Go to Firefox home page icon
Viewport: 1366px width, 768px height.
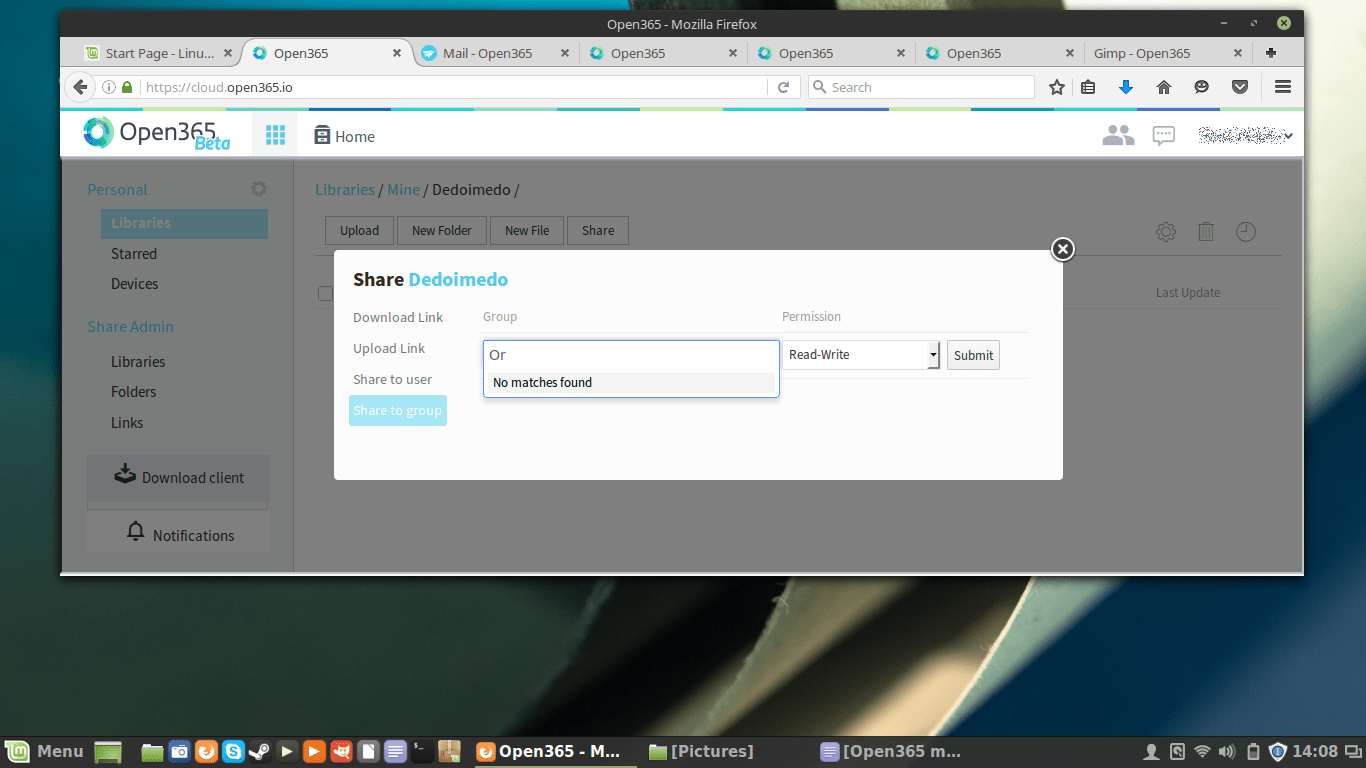click(1164, 87)
